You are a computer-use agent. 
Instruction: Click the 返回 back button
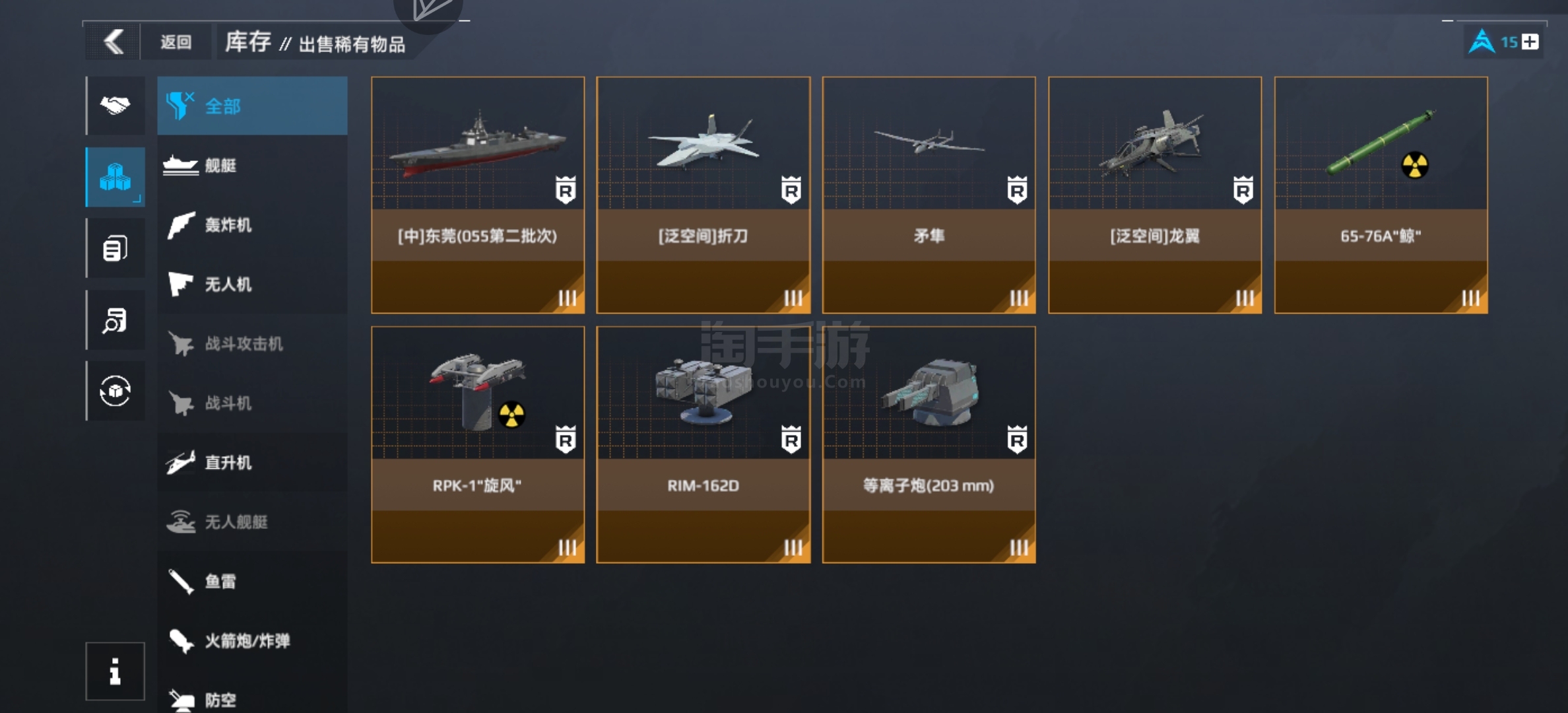tap(176, 42)
